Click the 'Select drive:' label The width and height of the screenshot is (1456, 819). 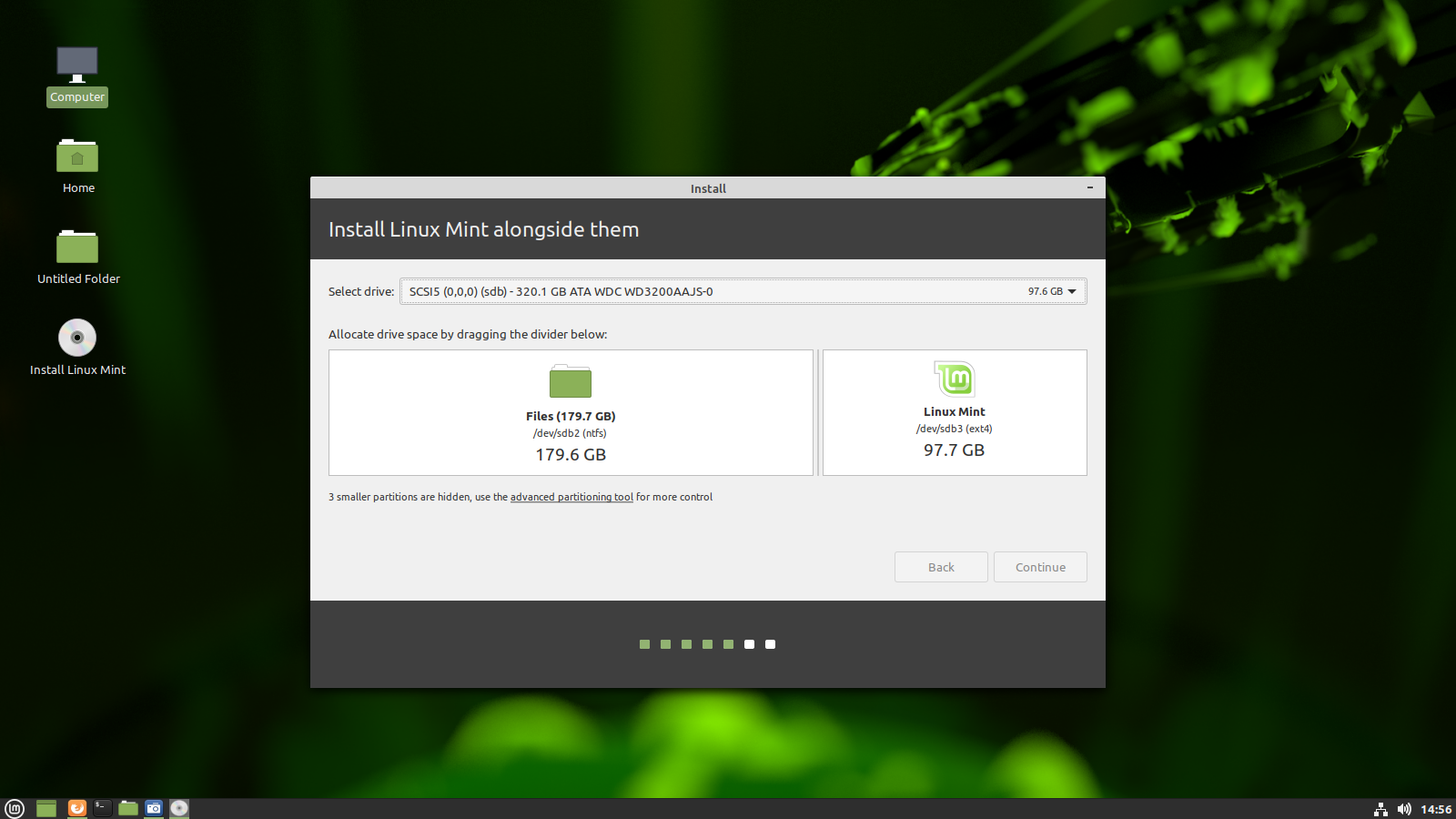361,291
